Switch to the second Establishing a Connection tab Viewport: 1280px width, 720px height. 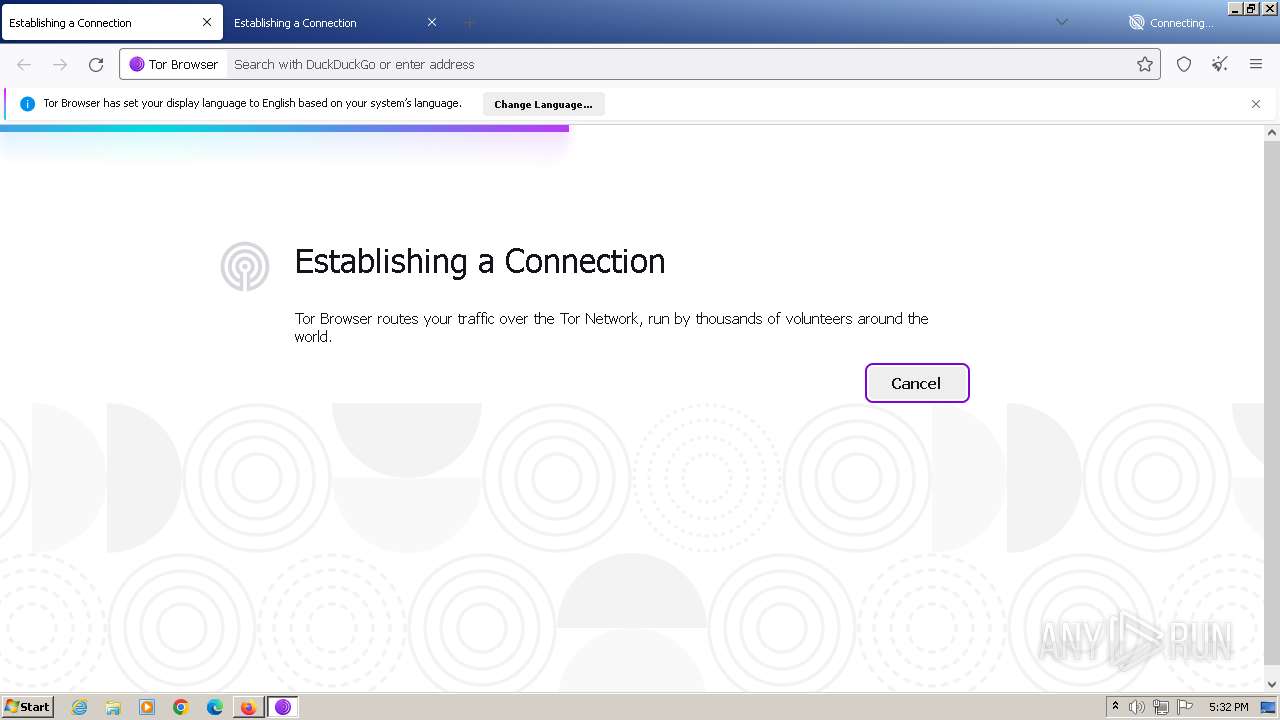point(336,22)
